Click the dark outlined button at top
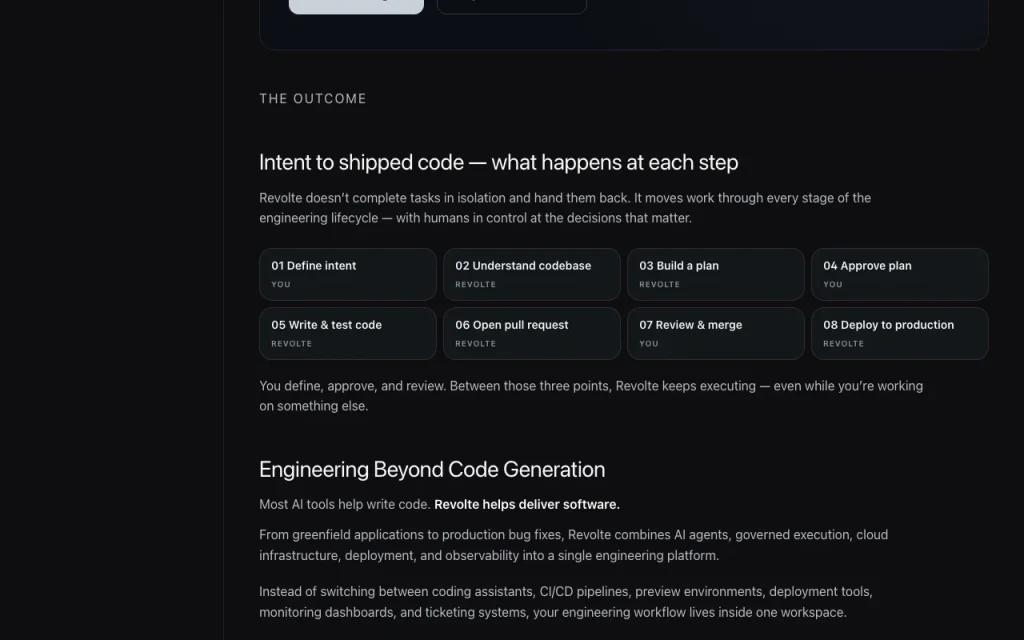 coord(511,6)
